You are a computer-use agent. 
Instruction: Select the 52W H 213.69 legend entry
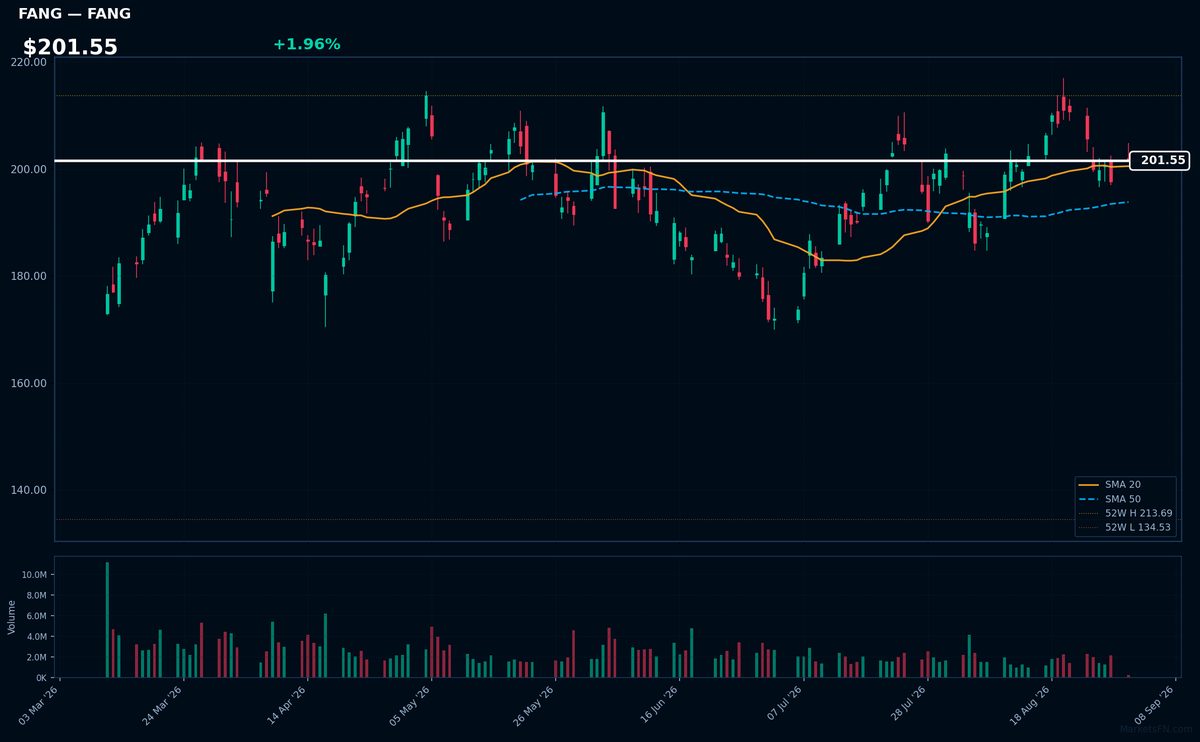click(1125, 512)
